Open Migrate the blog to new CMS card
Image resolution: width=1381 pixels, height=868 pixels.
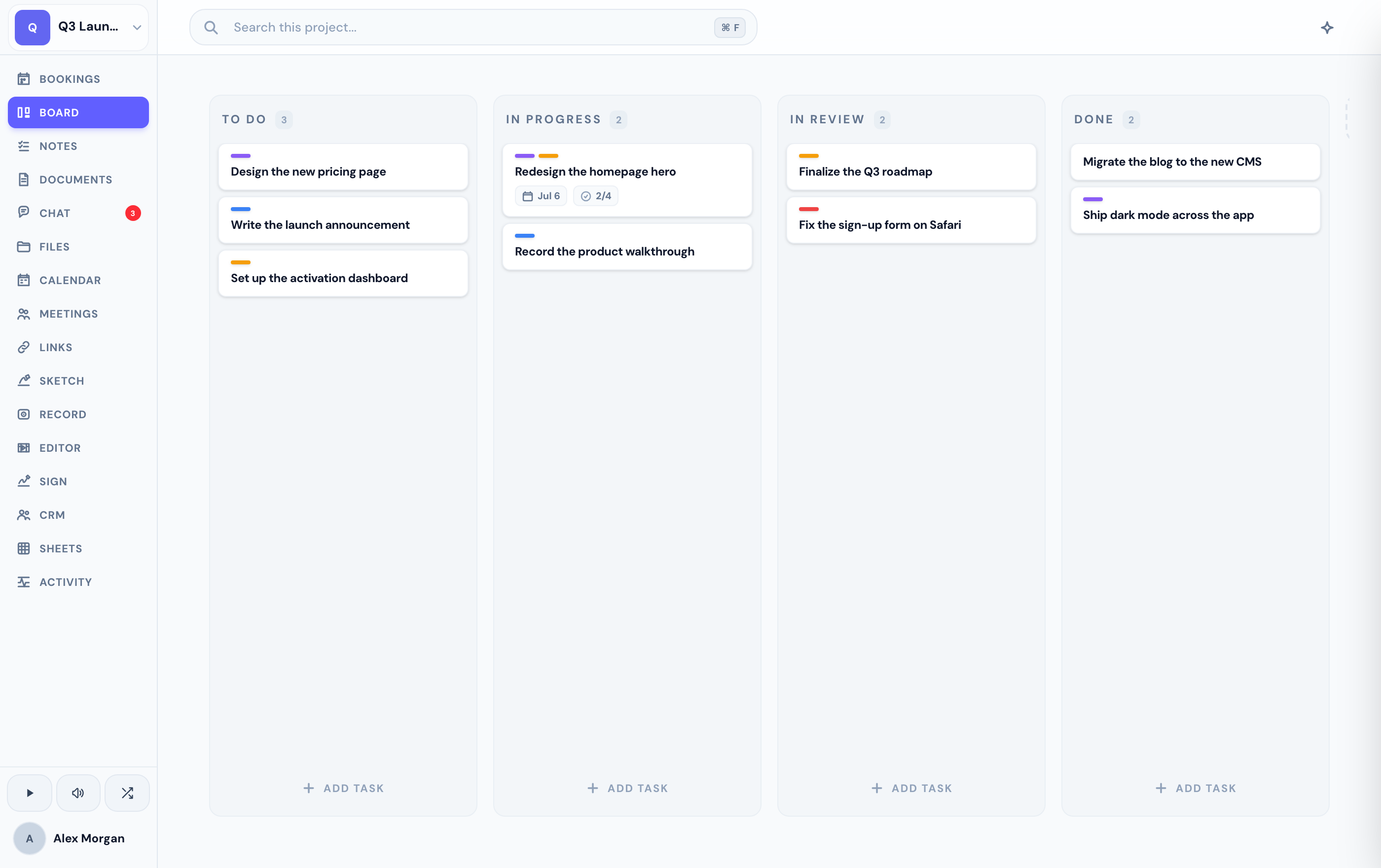1195,162
